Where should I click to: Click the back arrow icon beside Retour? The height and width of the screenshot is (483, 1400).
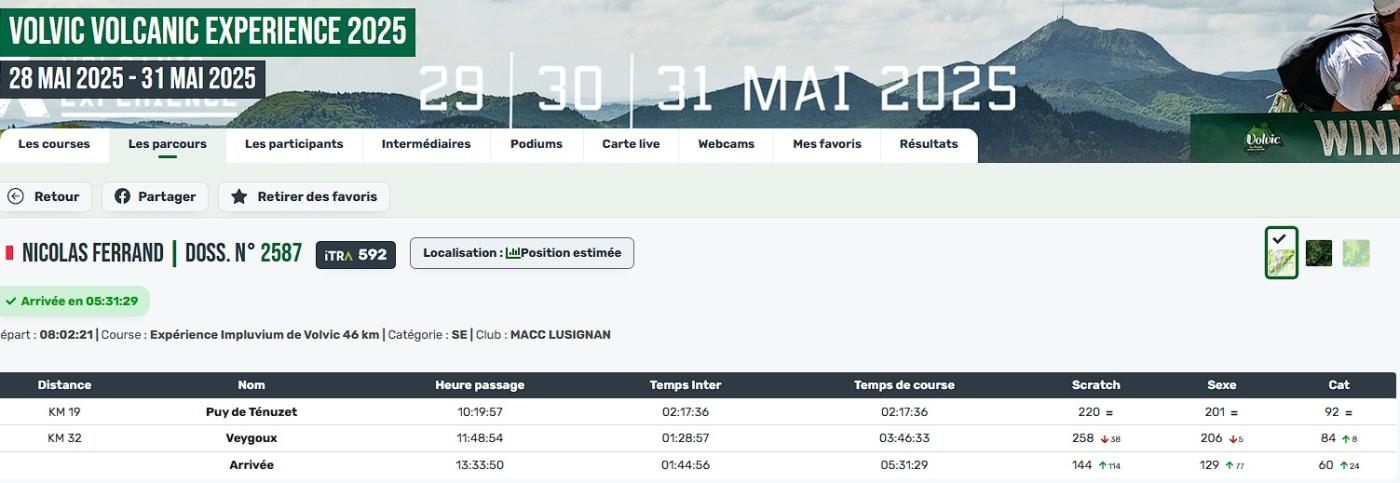[x=16, y=197]
